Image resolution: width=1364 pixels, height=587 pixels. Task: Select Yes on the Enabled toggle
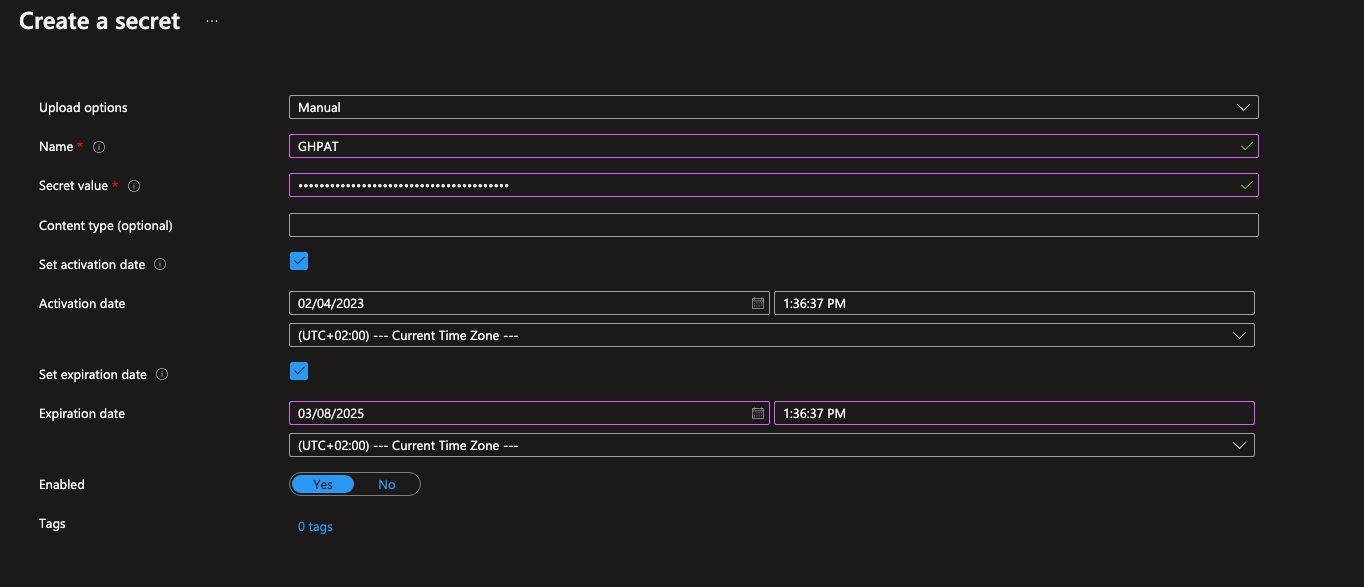point(323,484)
